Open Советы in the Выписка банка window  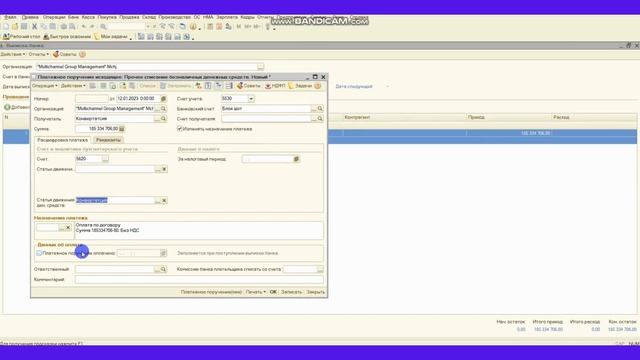(x=65, y=54)
